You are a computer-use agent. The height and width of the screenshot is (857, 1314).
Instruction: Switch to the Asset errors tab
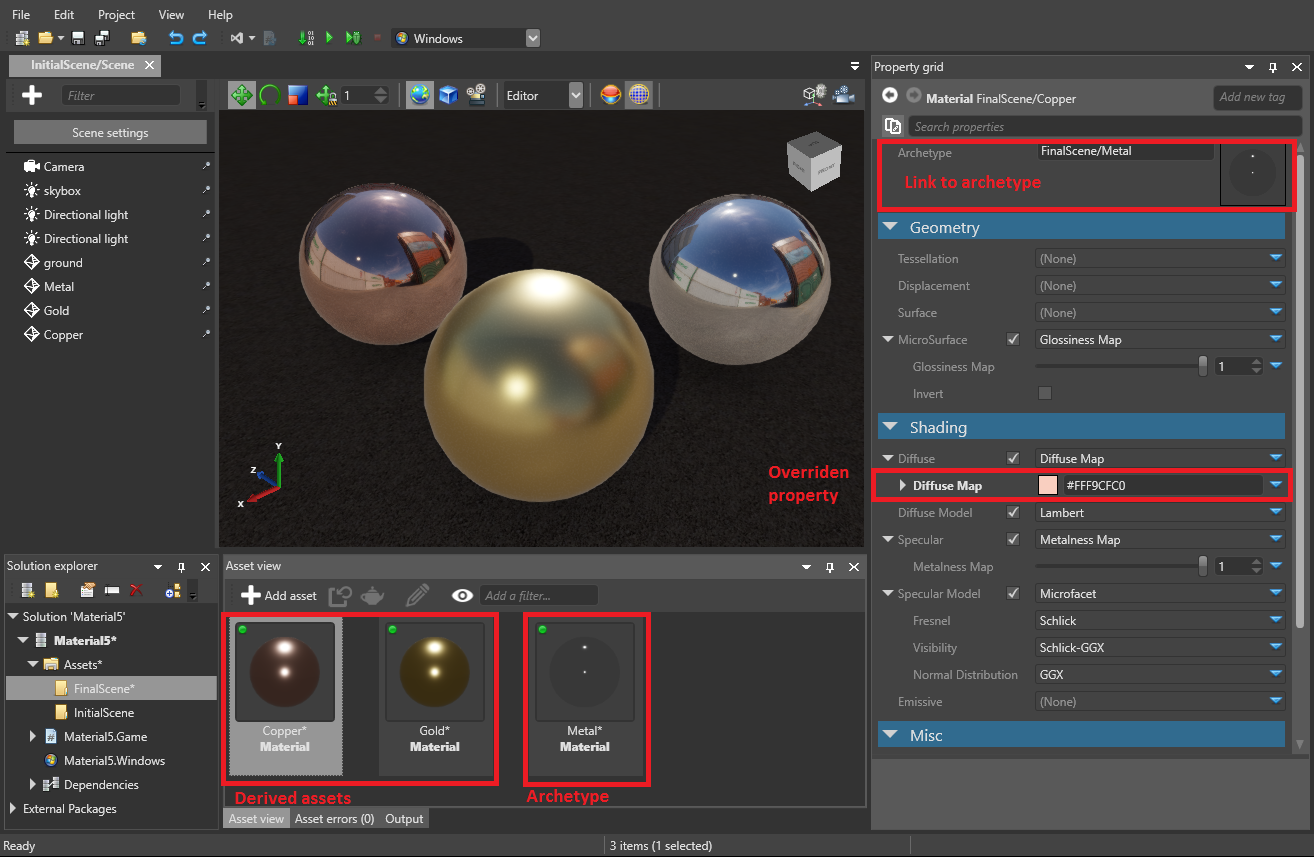coord(334,818)
